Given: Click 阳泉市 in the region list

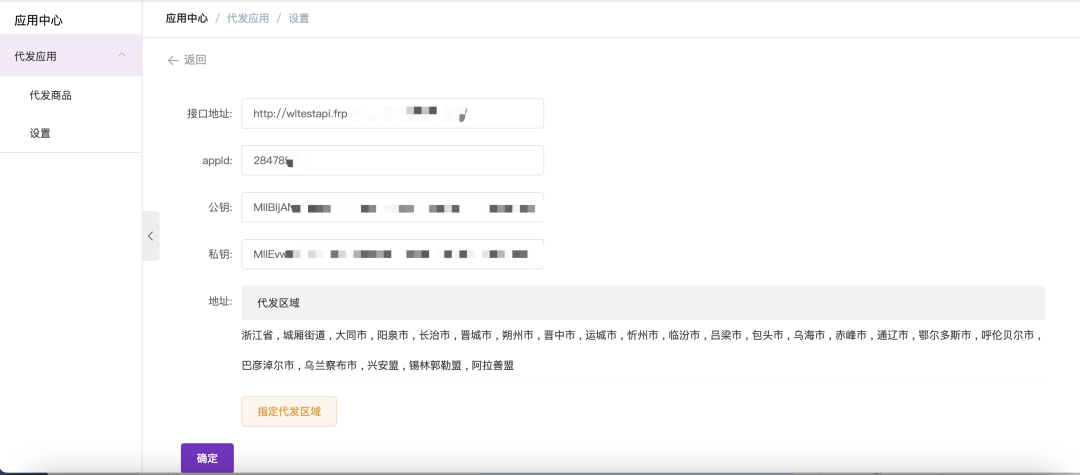Looking at the screenshot, I should click(x=394, y=336).
